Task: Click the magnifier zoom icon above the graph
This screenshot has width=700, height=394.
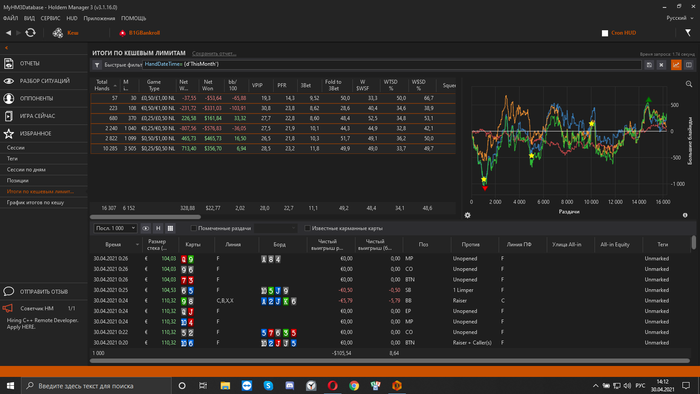Action: pyautogui.click(x=689, y=84)
